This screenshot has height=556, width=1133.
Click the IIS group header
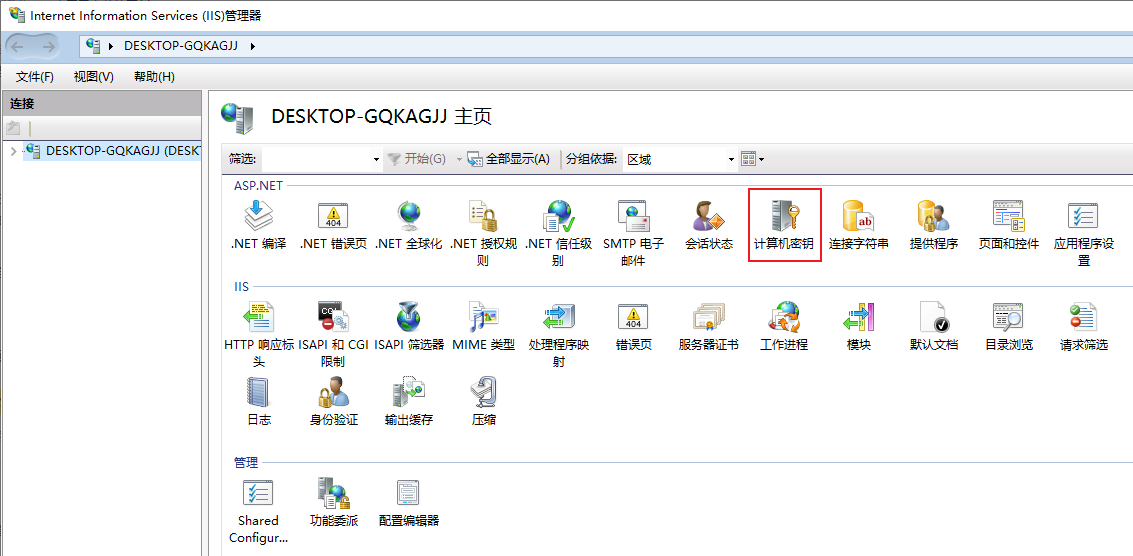(241, 286)
